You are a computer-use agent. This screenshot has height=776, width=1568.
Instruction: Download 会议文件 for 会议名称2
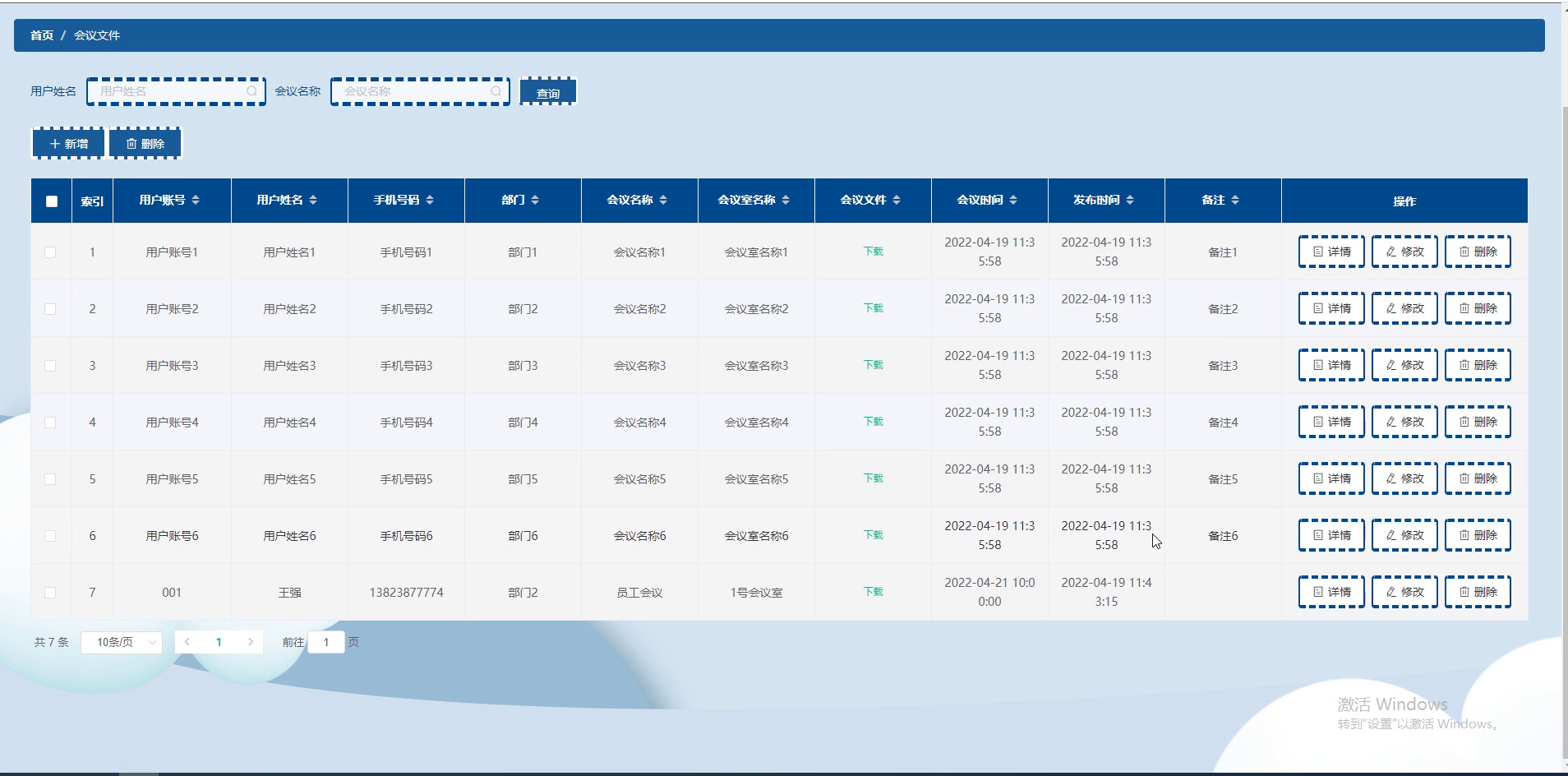873,308
